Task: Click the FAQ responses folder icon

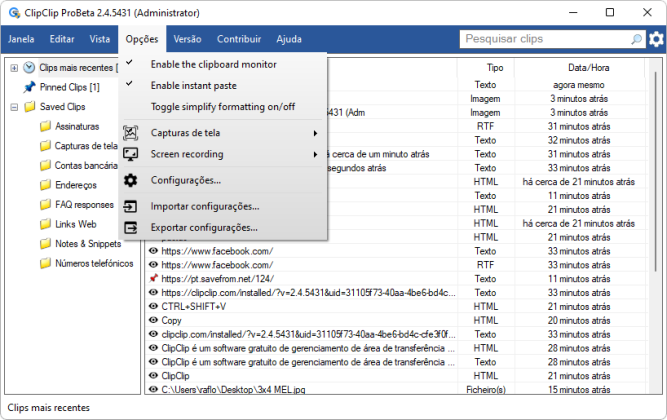Action: [45, 205]
